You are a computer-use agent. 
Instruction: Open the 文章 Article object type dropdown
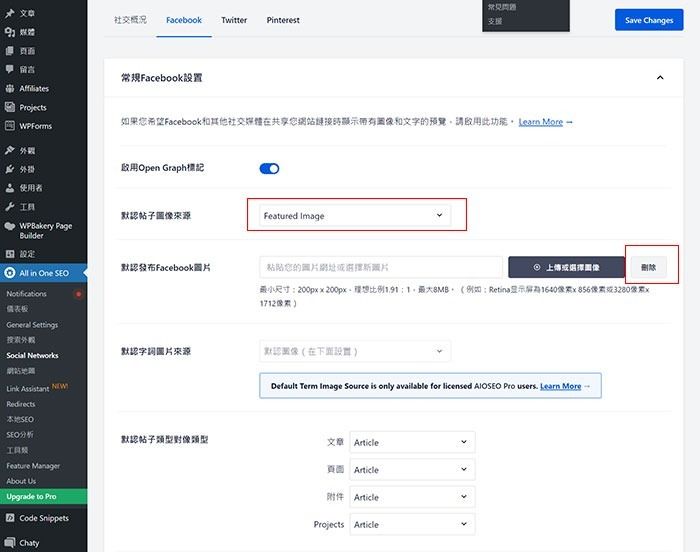point(412,443)
